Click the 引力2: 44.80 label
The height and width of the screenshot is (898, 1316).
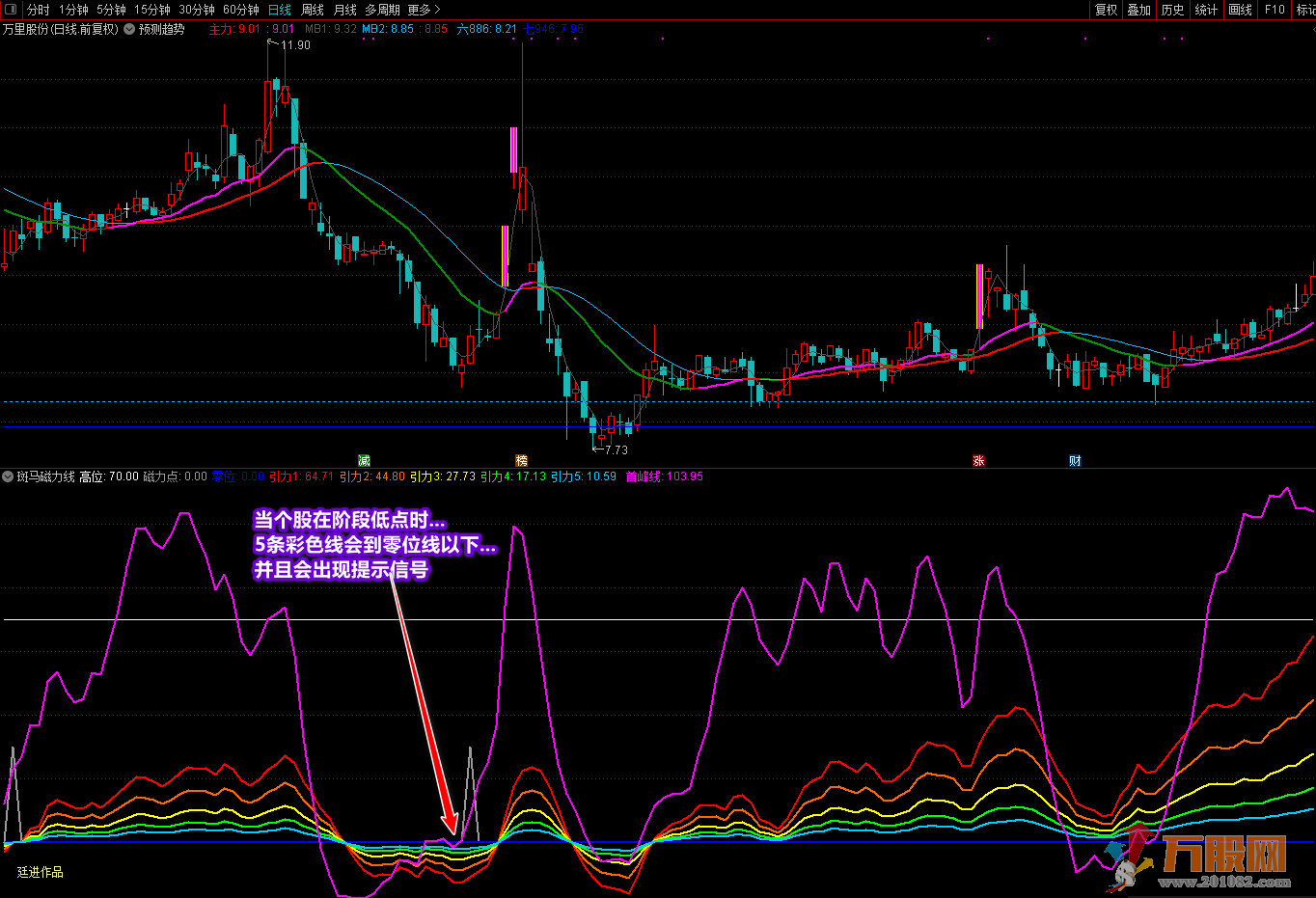(x=372, y=476)
